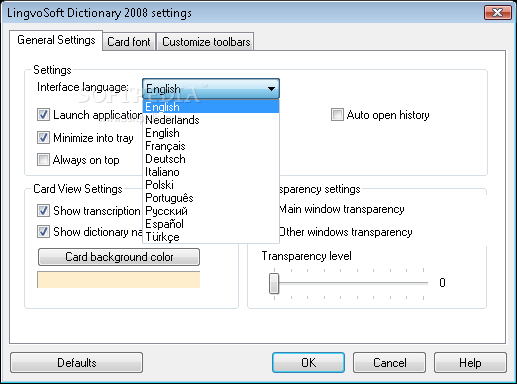The width and height of the screenshot is (517, 384).
Task: Click the beige card color preview swatch
Action: tap(119, 280)
